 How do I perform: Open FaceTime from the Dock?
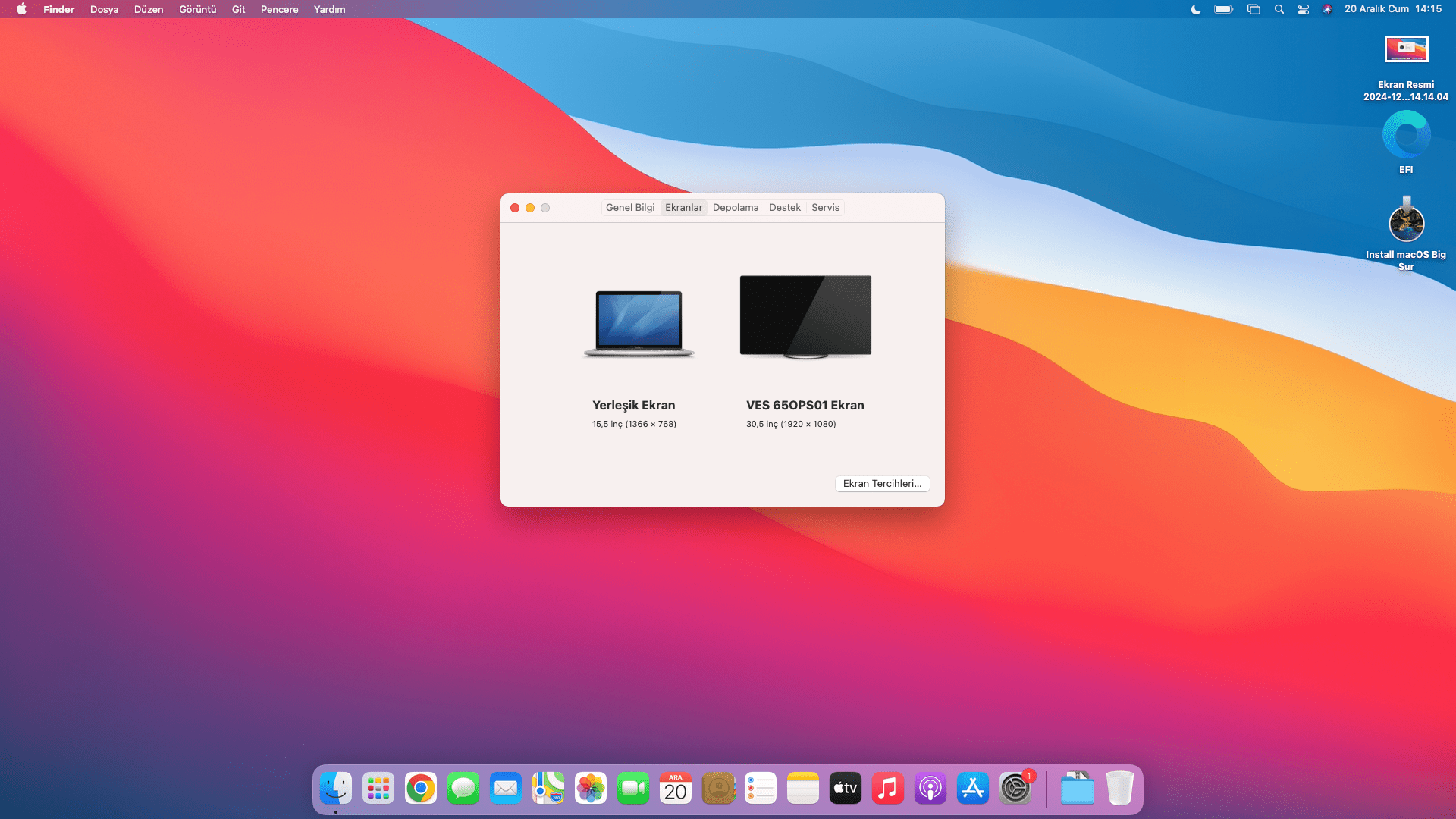click(633, 789)
